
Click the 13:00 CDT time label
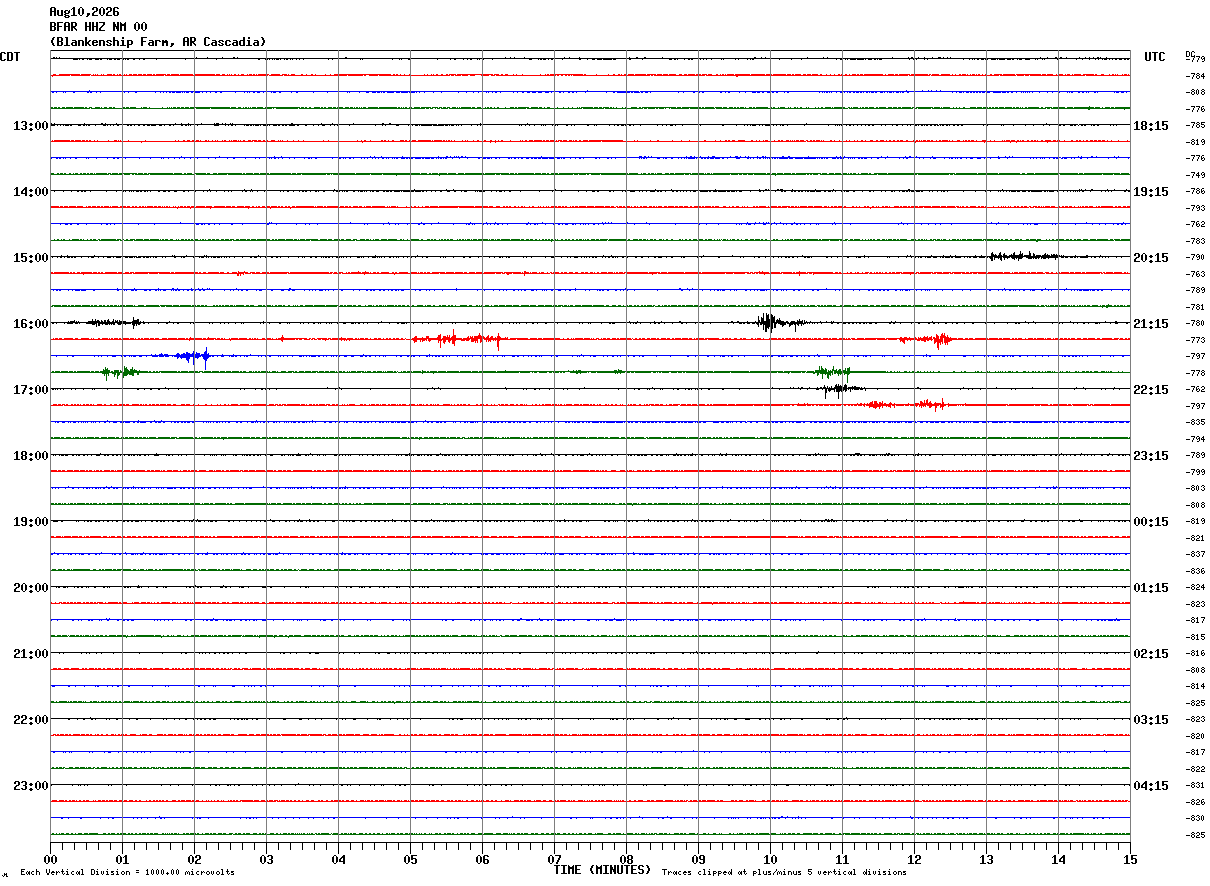coord(30,126)
